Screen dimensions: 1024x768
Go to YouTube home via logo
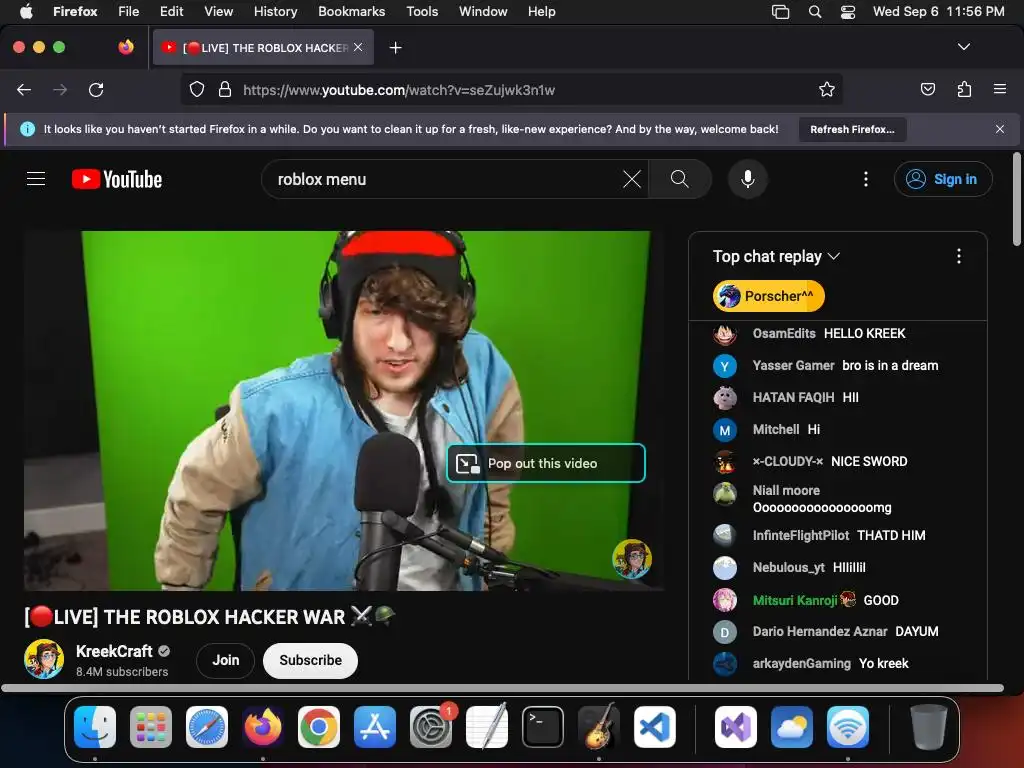(x=117, y=179)
